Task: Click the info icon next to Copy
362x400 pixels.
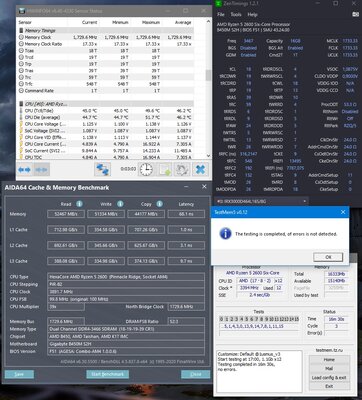Action: point(160,204)
